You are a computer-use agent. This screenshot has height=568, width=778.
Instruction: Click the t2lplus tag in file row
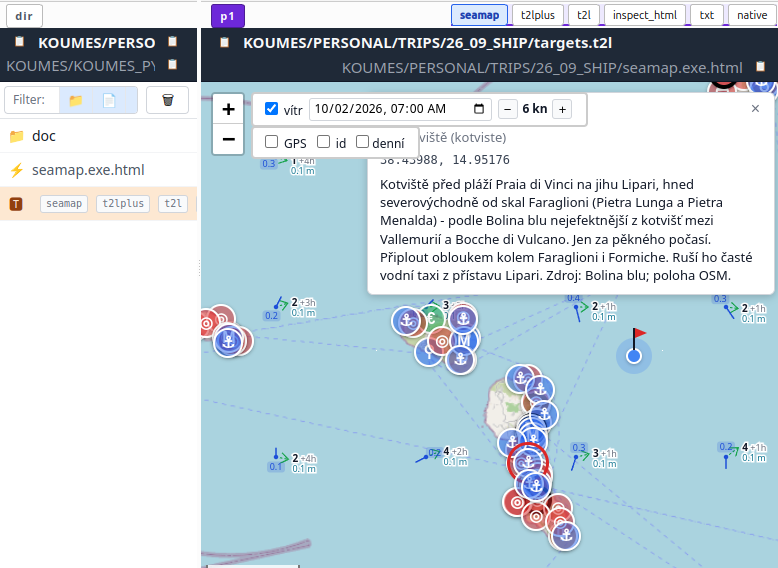(123, 203)
